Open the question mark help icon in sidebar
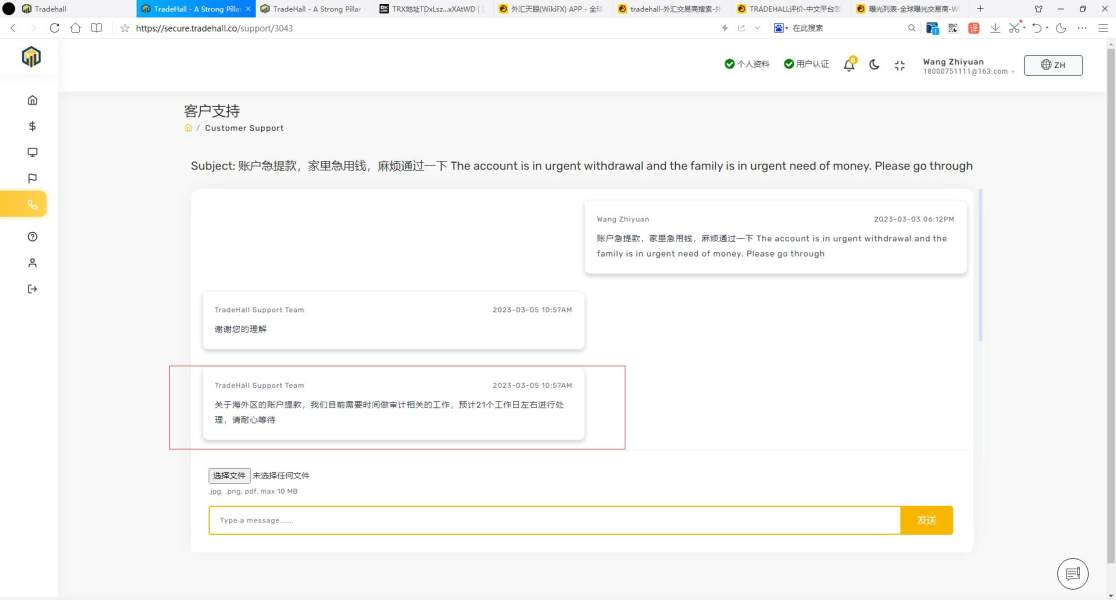This screenshot has width=1116, height=600. [32, 237]
